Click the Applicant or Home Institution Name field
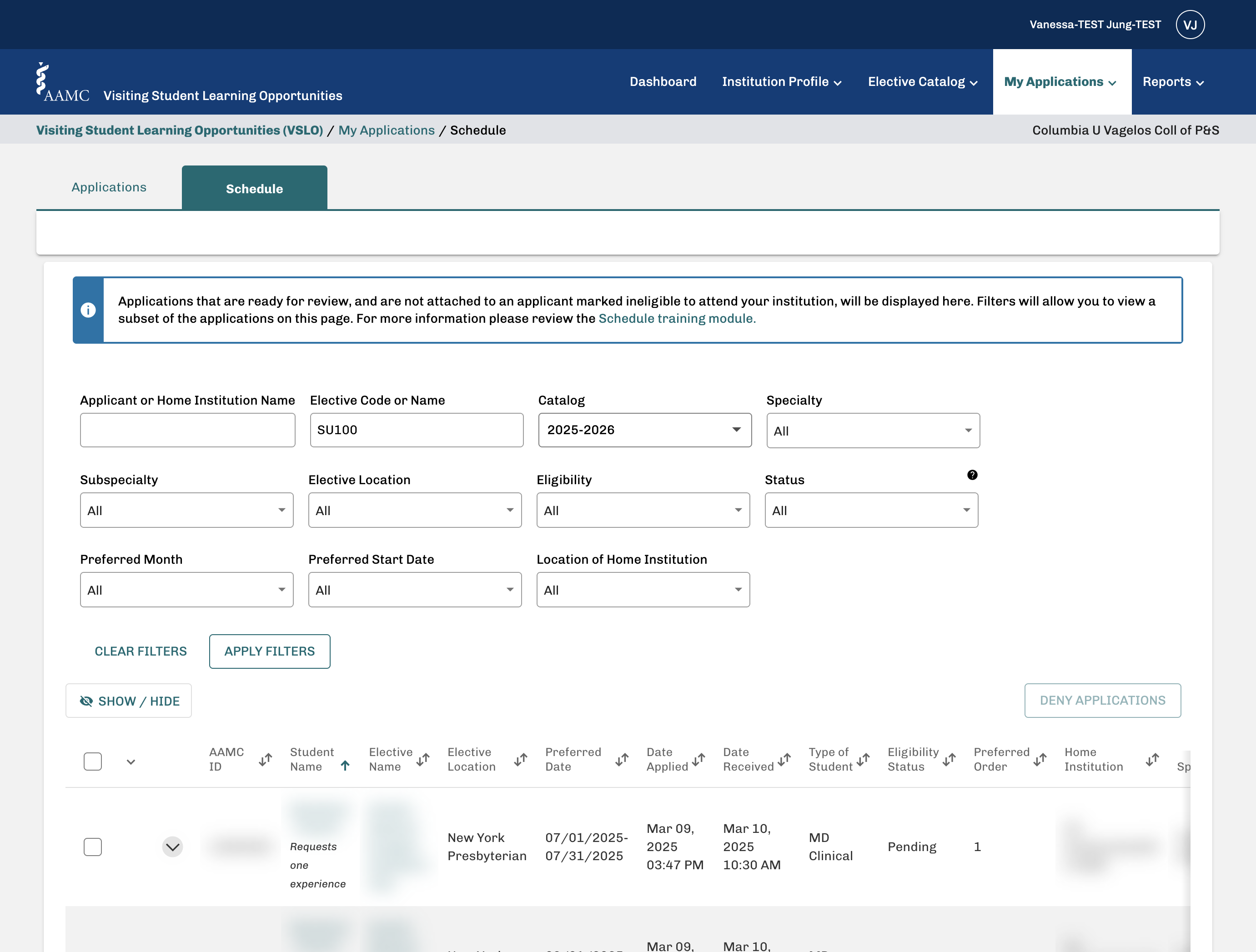The width and height of the screenshot is (1256, 952). click(187, 430)
